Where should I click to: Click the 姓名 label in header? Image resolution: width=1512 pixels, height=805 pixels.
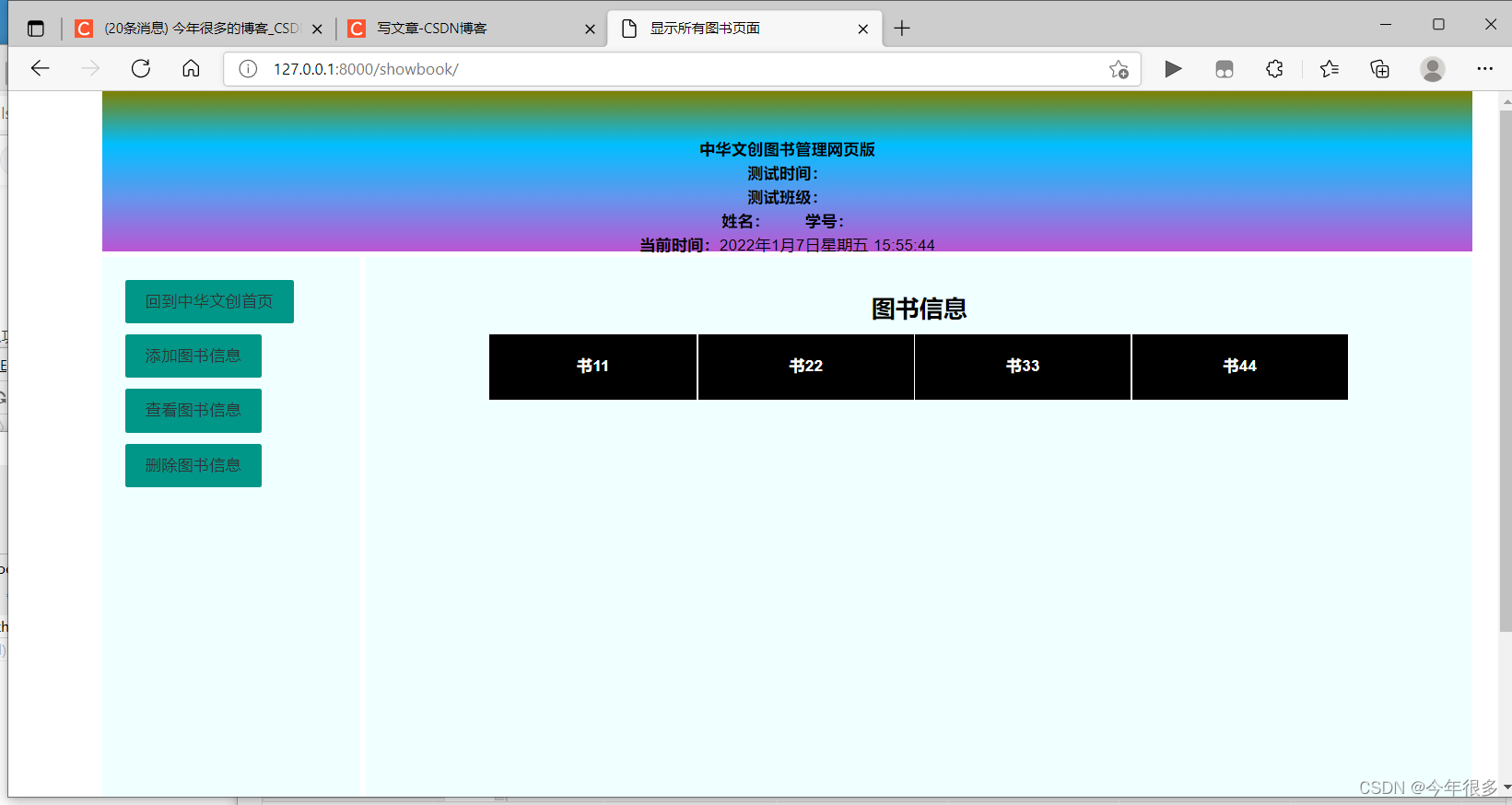[x=741, y=221]
